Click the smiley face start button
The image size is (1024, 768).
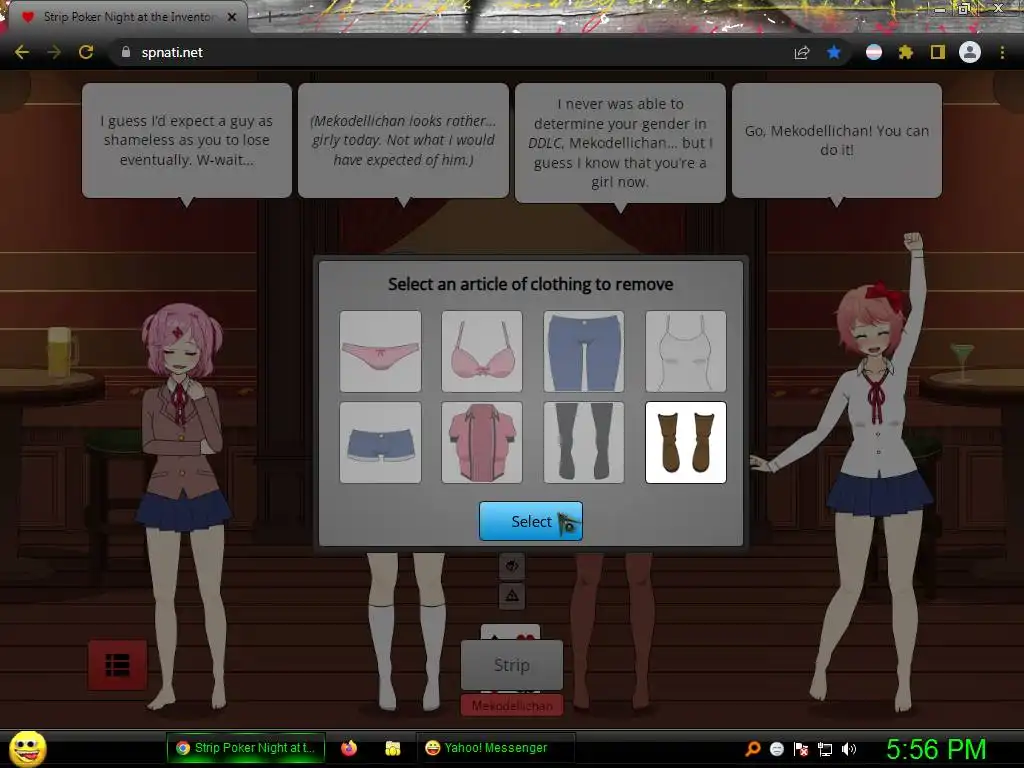(27, 749)
